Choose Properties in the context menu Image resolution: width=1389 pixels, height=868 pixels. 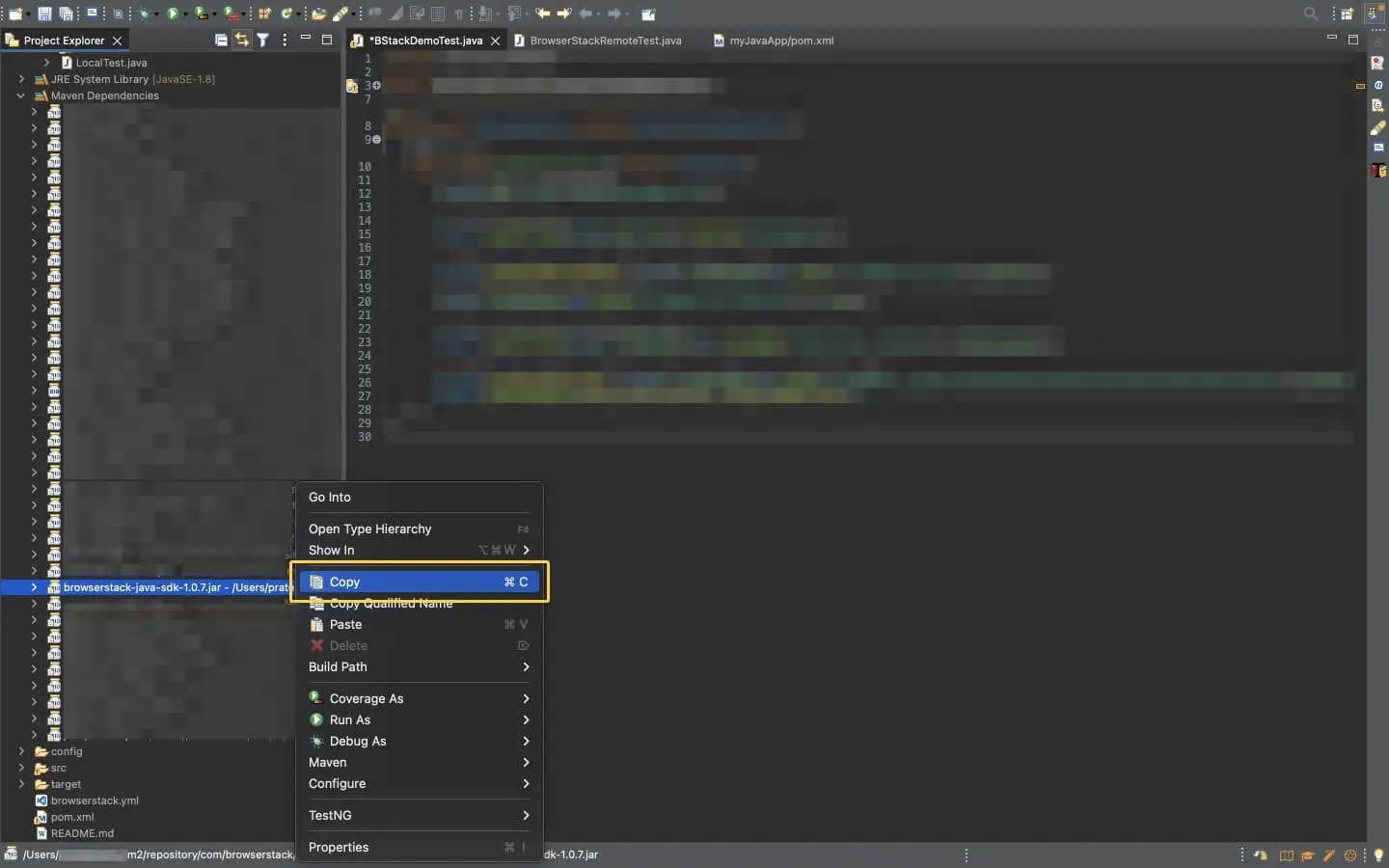pyautogui.click(x=339, y=847)
